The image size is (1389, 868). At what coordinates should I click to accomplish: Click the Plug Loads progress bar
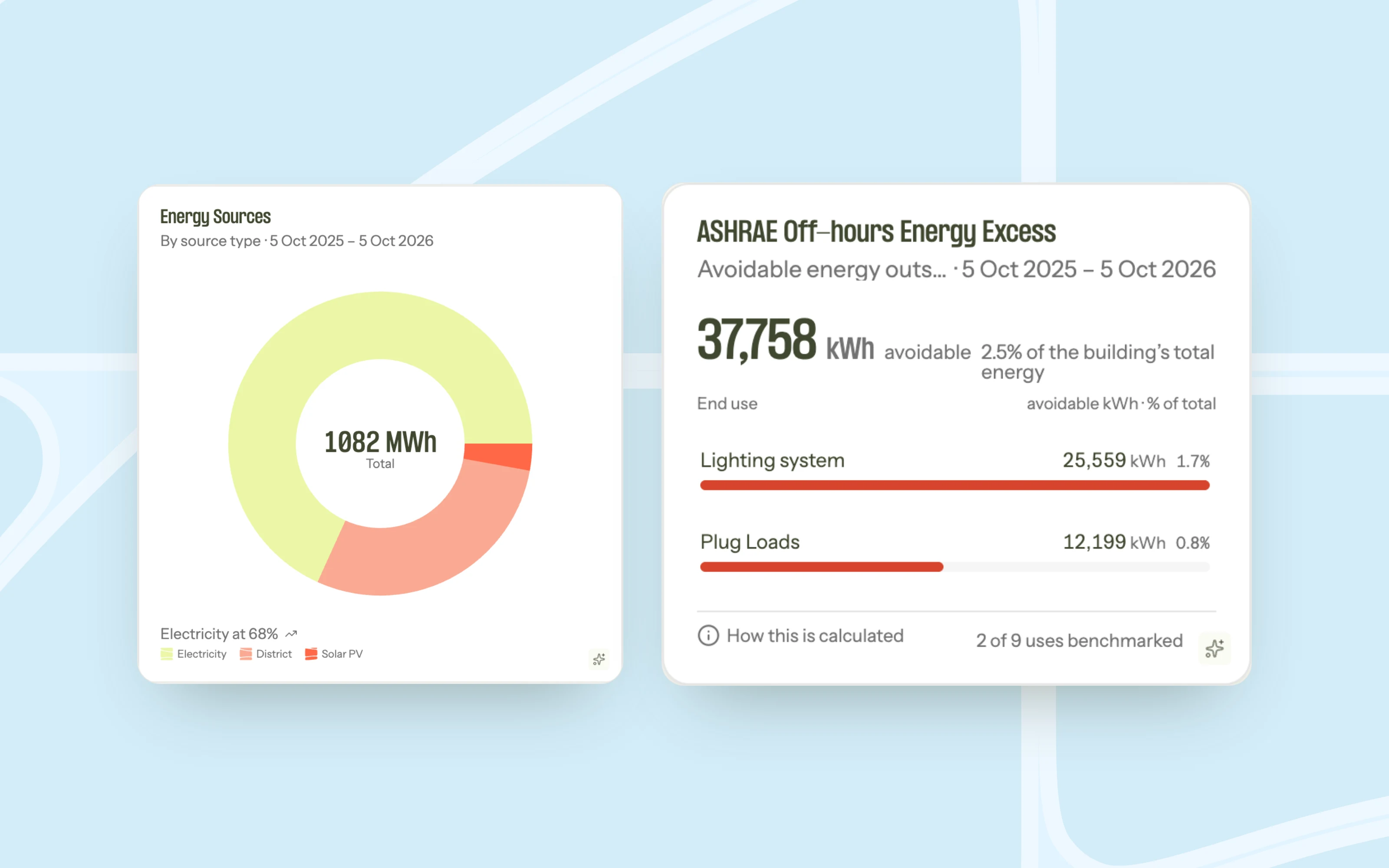[955, 567]
